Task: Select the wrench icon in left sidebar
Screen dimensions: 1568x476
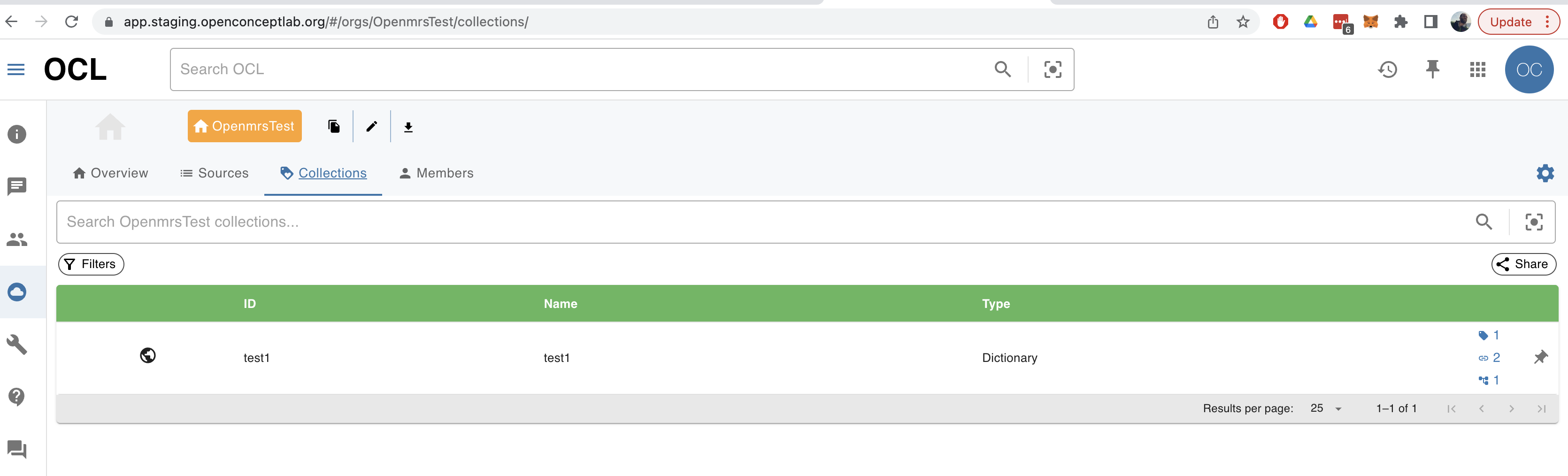Action: coord(16,345)
